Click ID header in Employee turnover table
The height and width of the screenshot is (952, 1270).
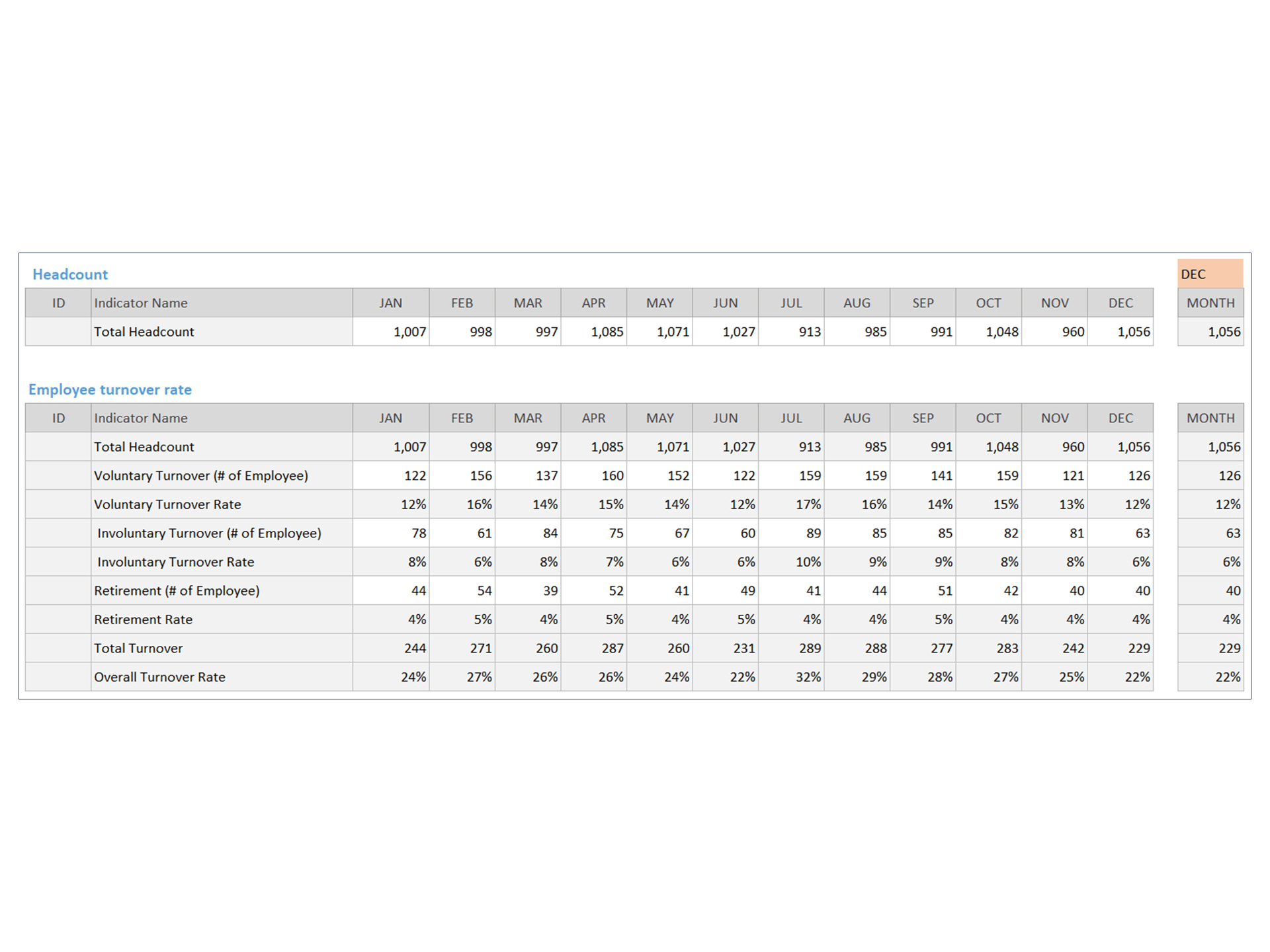(58, 418)
